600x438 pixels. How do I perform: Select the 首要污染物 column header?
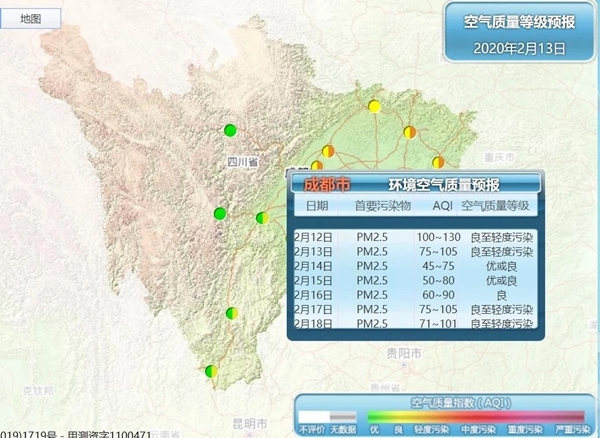tap(380, 205)
